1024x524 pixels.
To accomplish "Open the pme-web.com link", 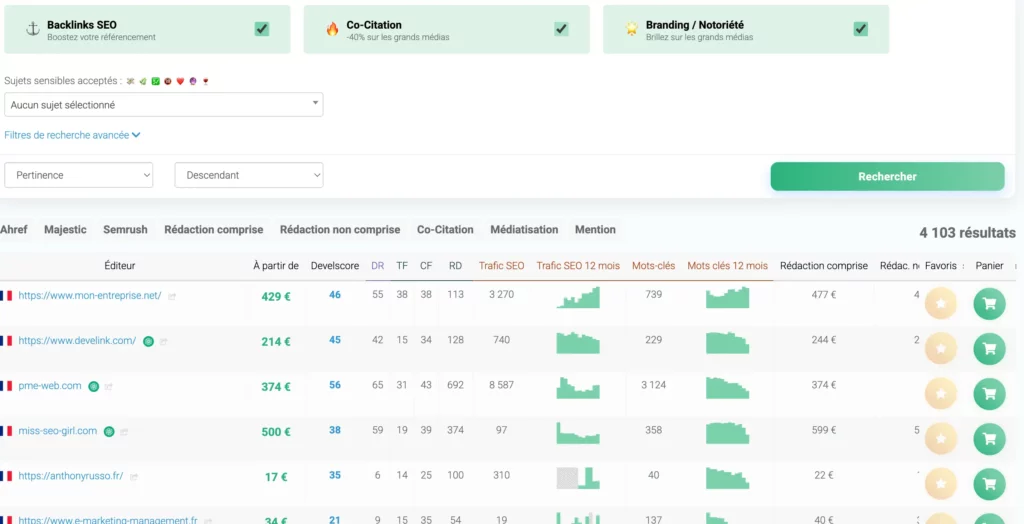I will (x=50, y=385).
